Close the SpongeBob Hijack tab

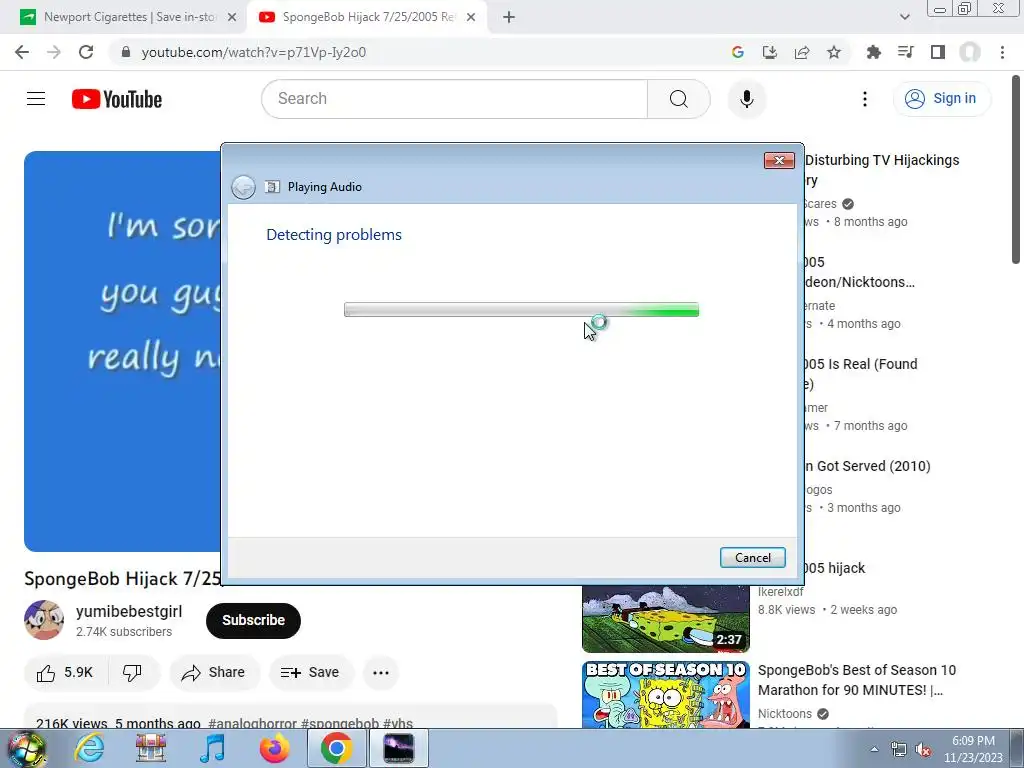pos(471,18)
